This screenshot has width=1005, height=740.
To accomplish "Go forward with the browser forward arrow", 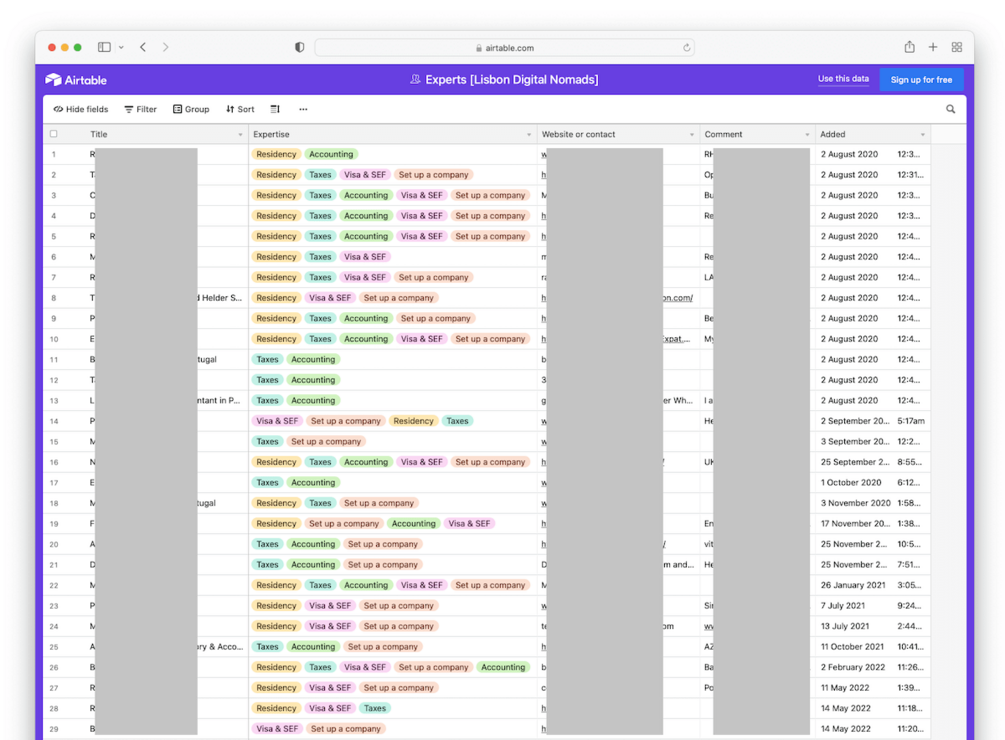I will [x=165, y=47].
